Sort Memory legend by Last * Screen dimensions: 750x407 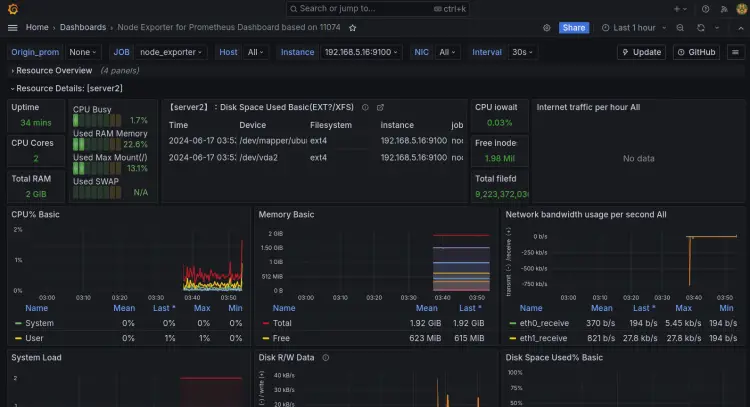470,308
